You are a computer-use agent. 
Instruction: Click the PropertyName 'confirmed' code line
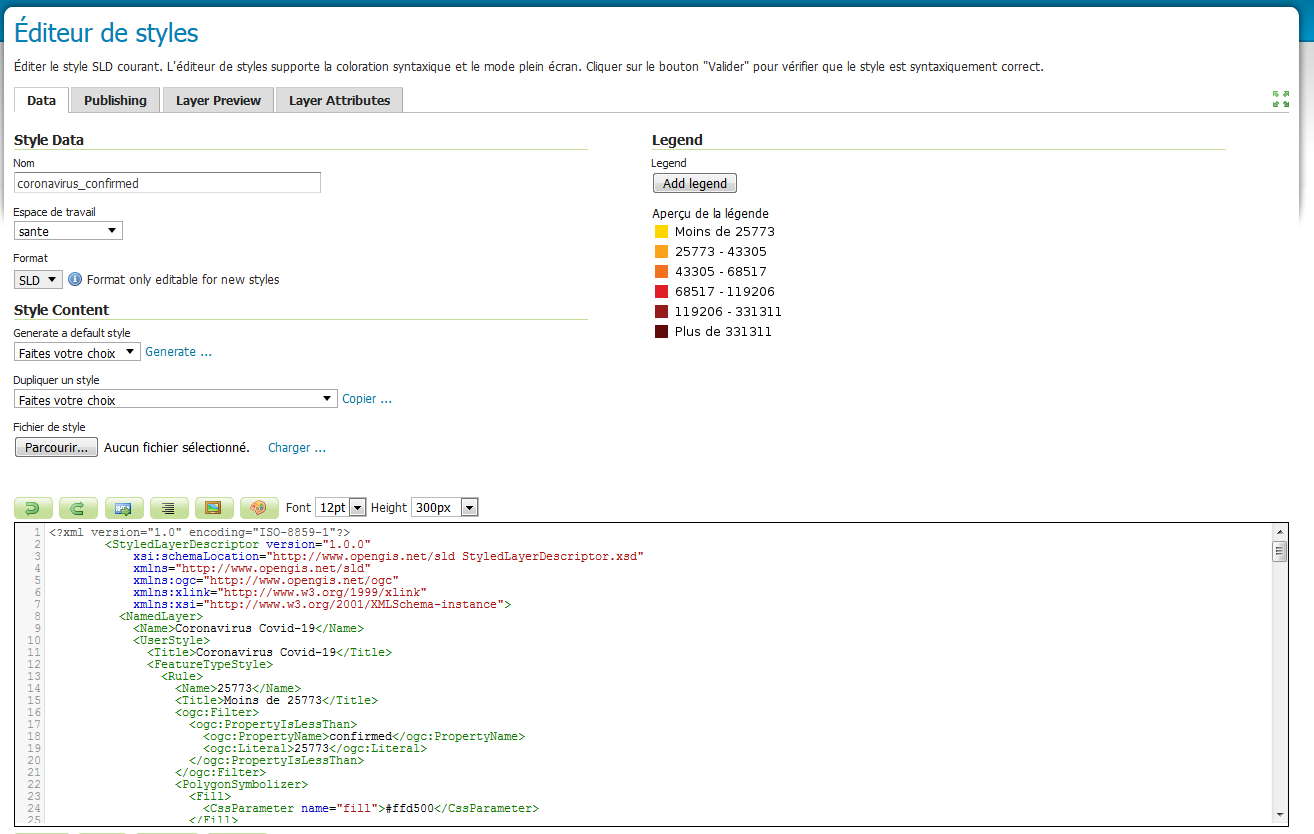pyautogui.click(x=364, y=736)
